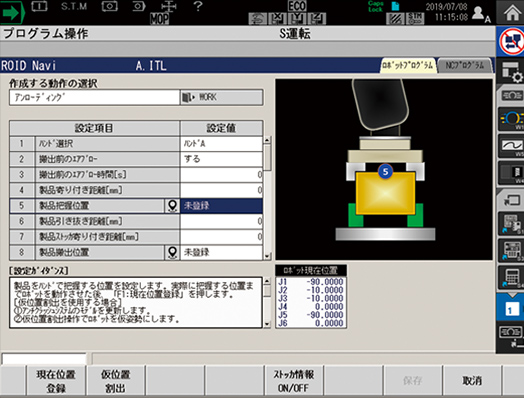The height and width of the screenshot is (398, 524).
Task: Select 製品引き抜き距離 value field
Action: tap(221, 221)
